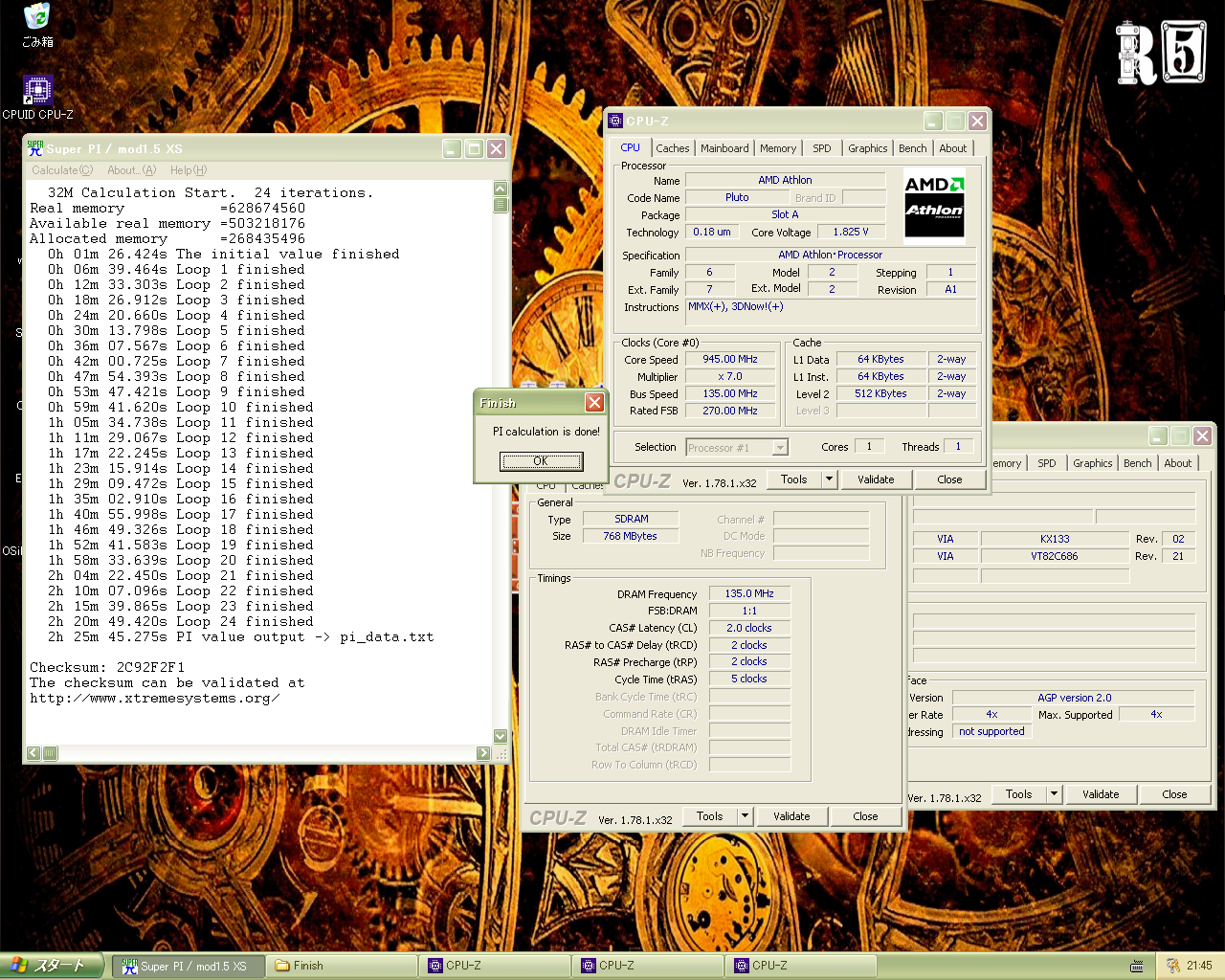Expand Tools dropdown arrow in front CPU-Z
This screenshot has height=980, width=1225.
[830, 479]
